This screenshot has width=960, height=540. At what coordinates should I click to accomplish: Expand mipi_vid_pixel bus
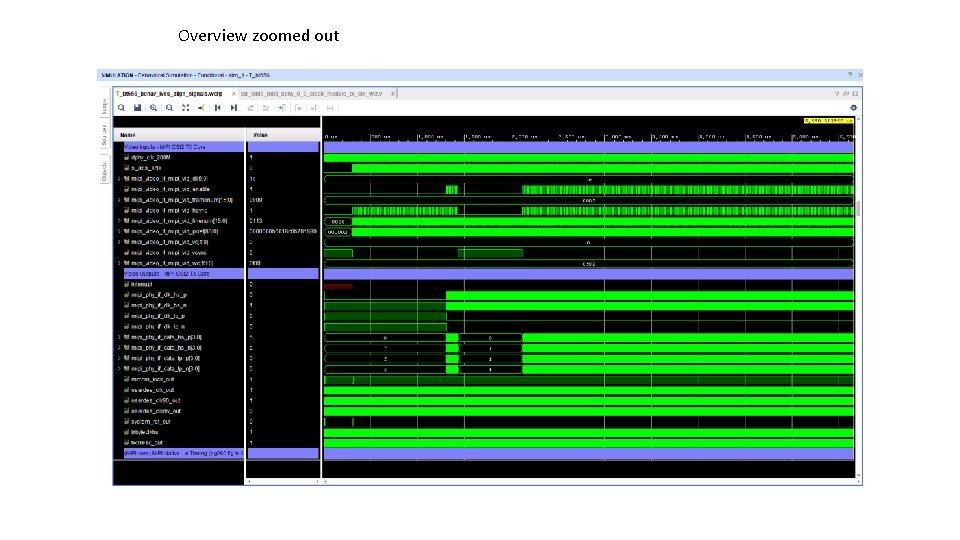pyautogui.click(x=119, y=231)
